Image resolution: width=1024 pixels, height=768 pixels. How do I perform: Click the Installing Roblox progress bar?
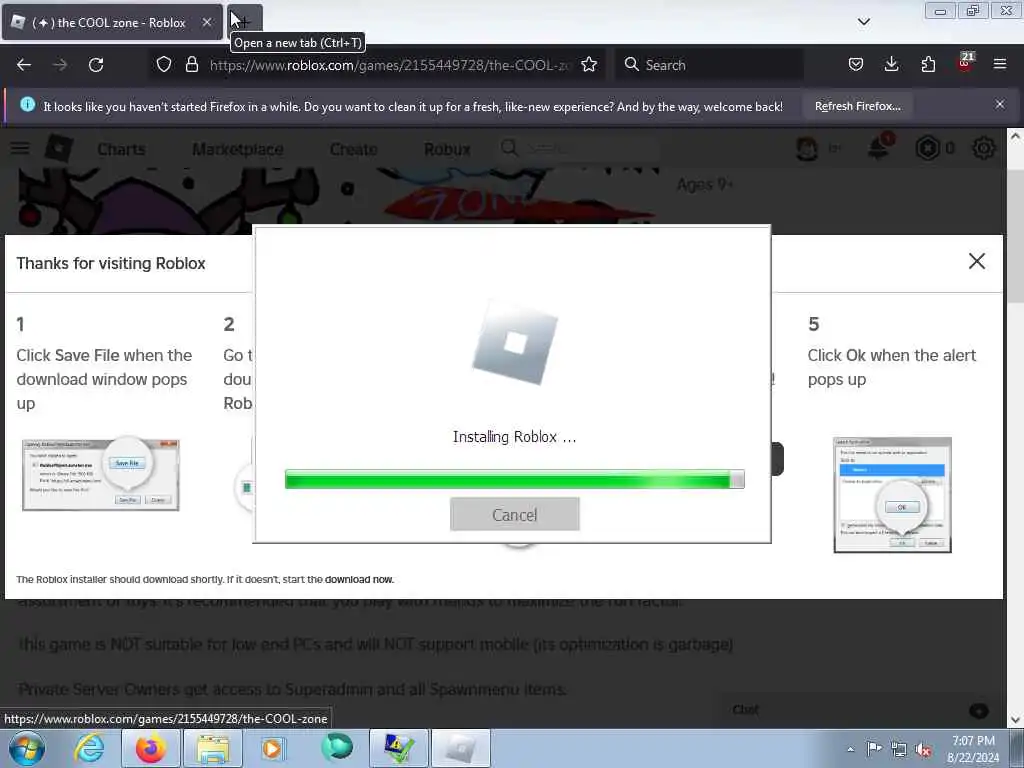(x=515, y=479)
